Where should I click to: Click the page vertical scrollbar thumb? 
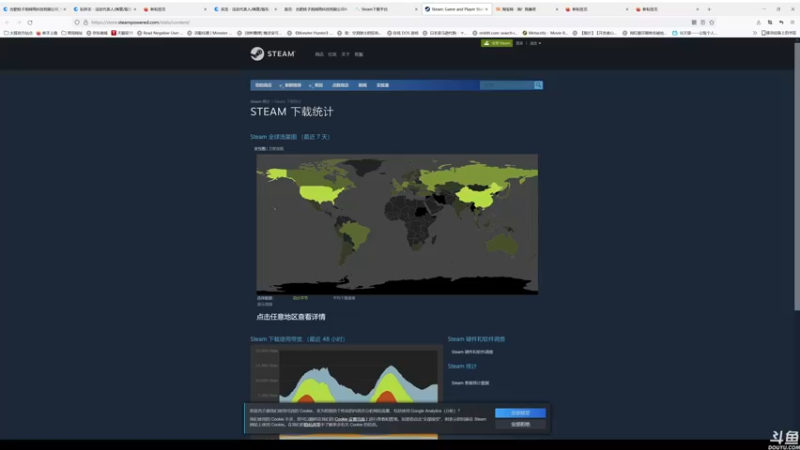click(796, 176)
